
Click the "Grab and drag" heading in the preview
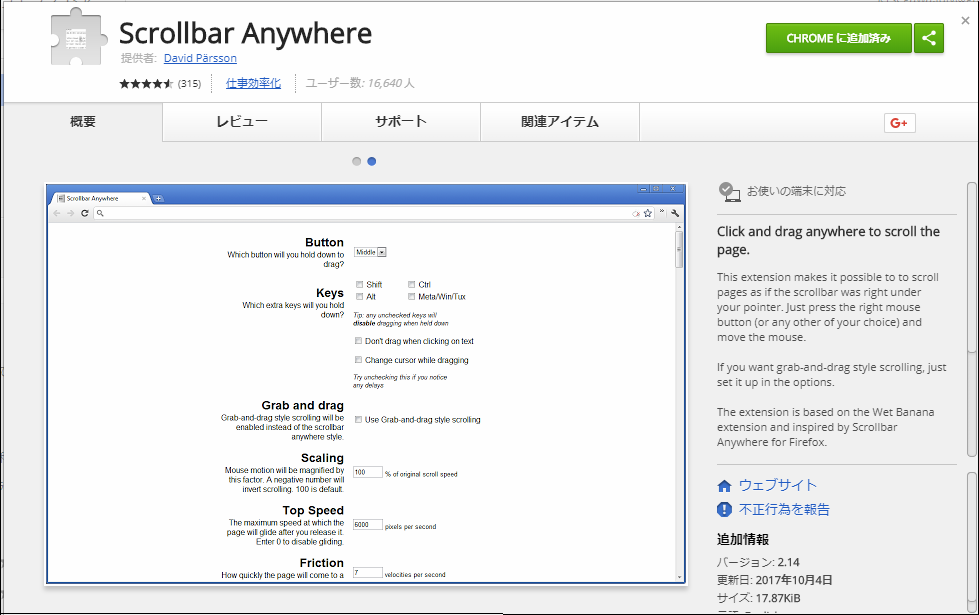tap(303, 405)
